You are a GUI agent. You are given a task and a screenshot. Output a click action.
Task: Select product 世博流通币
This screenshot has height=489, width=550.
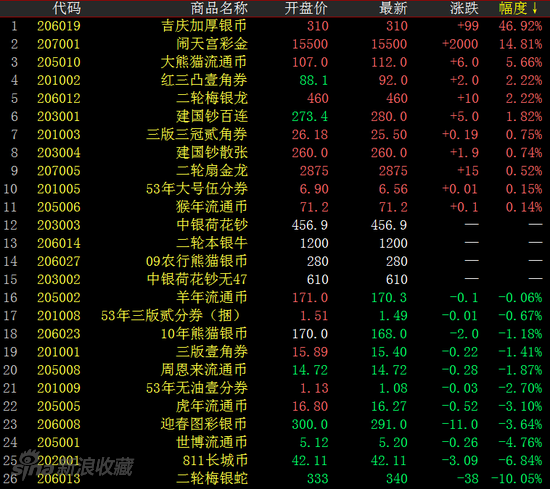(212, 443)
